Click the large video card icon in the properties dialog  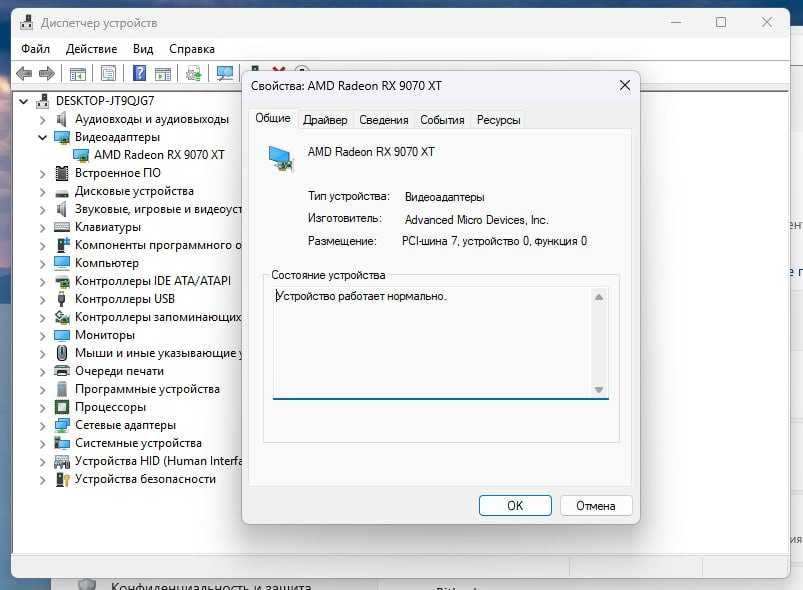[x=281, y=159]
